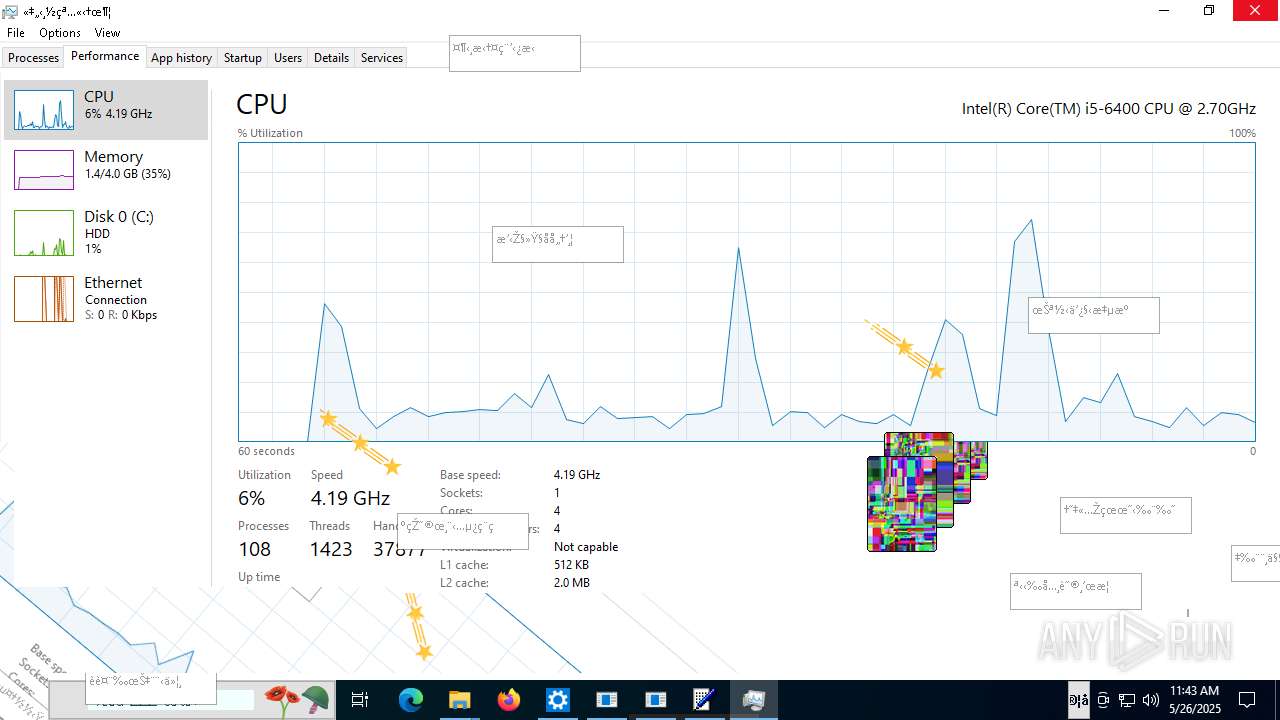Select Ethernet in the performance sidebar

point(106,298)
